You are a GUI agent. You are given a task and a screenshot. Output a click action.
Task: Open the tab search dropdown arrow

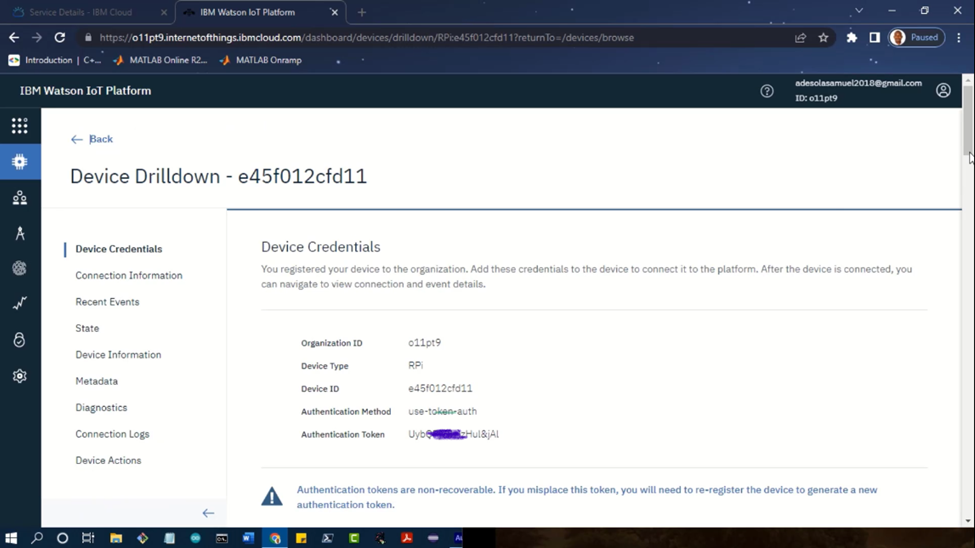[x=859, y=11]
